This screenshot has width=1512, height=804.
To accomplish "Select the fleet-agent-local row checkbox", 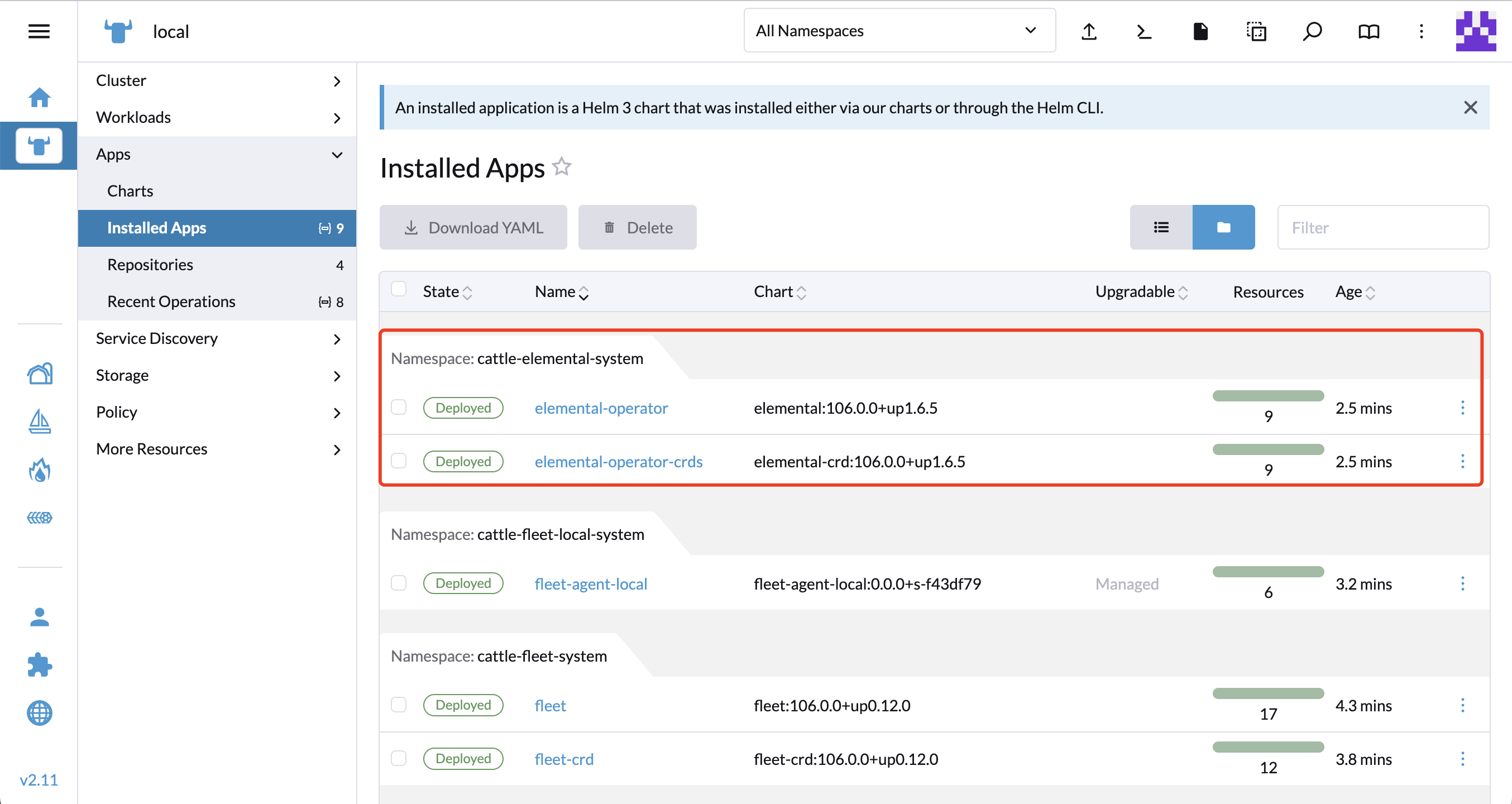I will [399, 583].
